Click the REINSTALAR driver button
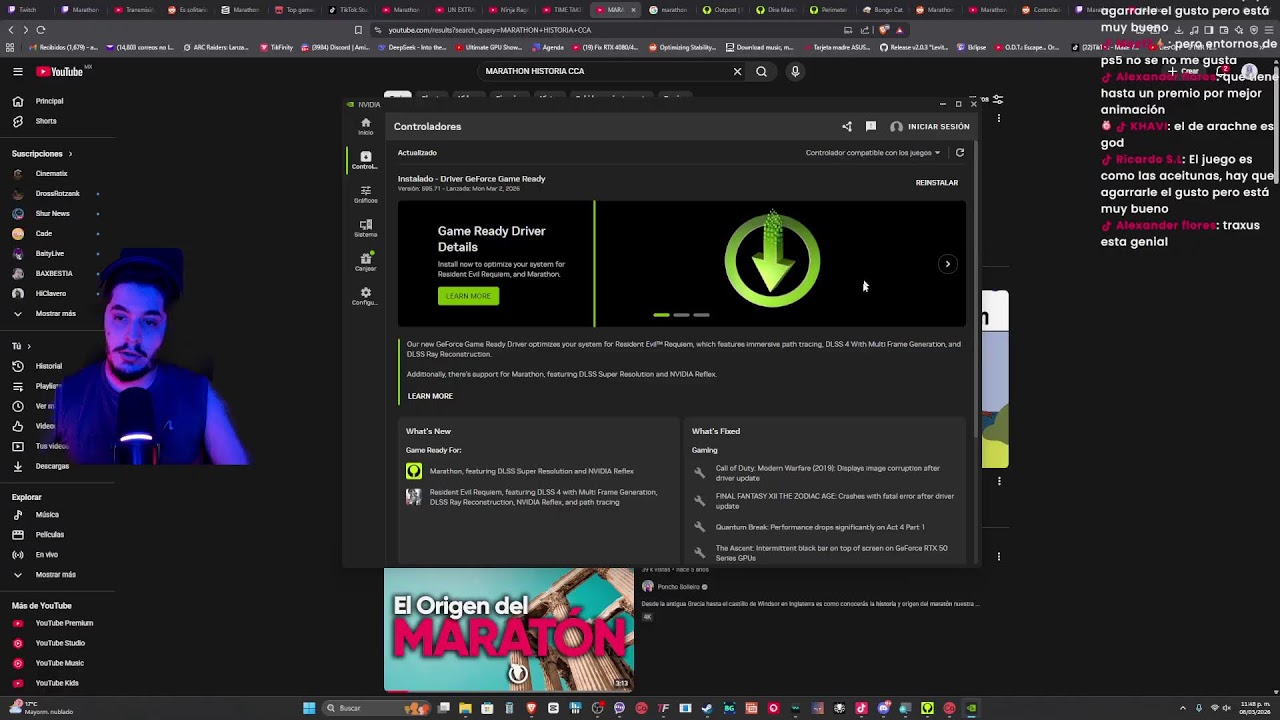Image resolution: width=1280 pixels, height=720 pixels. (x=937, y=183)
